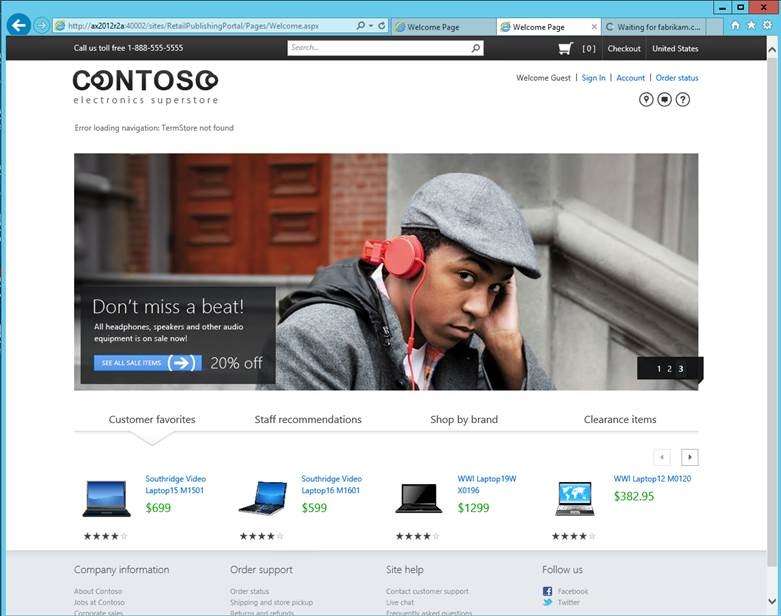Open the United States region selector
The image size is (781, 616).
coord(675,48)
